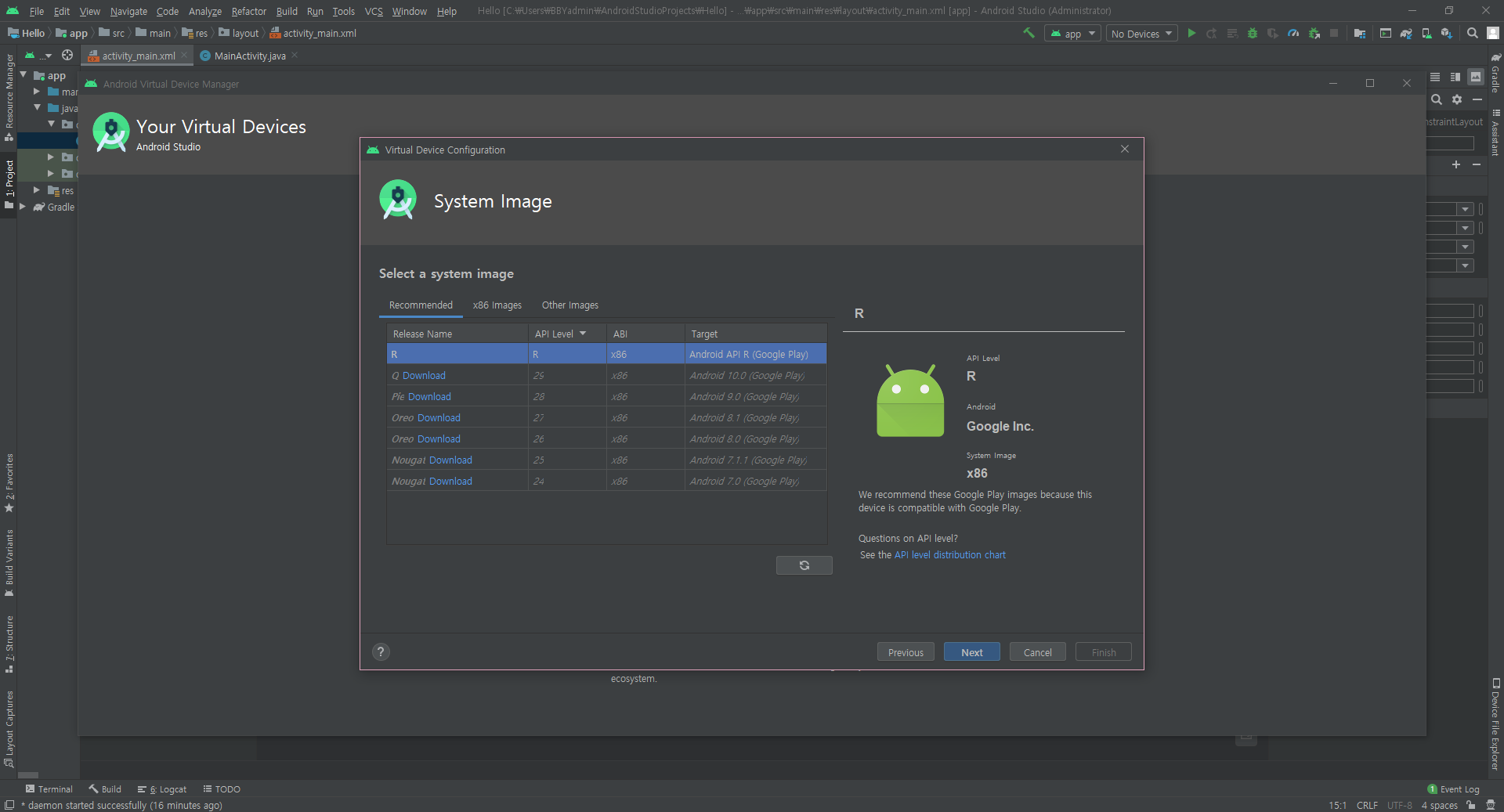Image resolution: width=1504 pixels, height=812 pixels.
Task: Expand the res folder node
Action: 37,190
